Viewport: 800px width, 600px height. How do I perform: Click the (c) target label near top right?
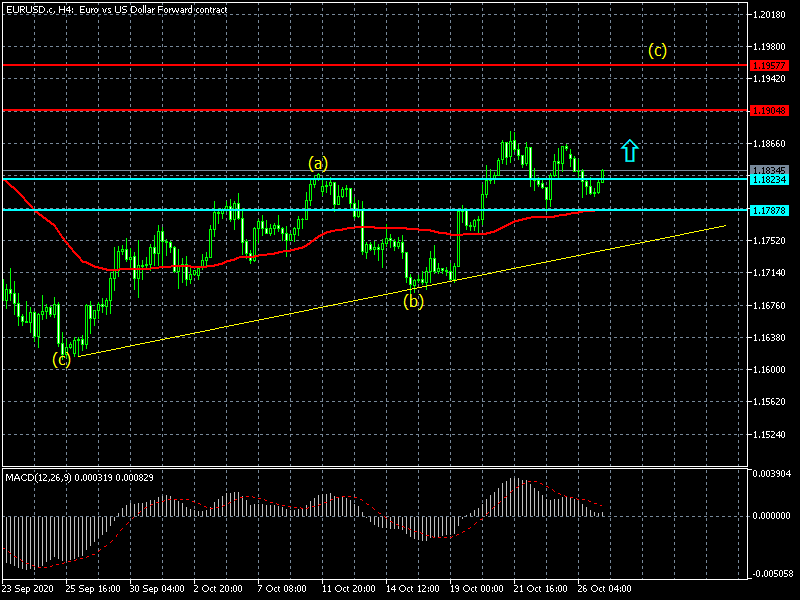coord(657,50)
